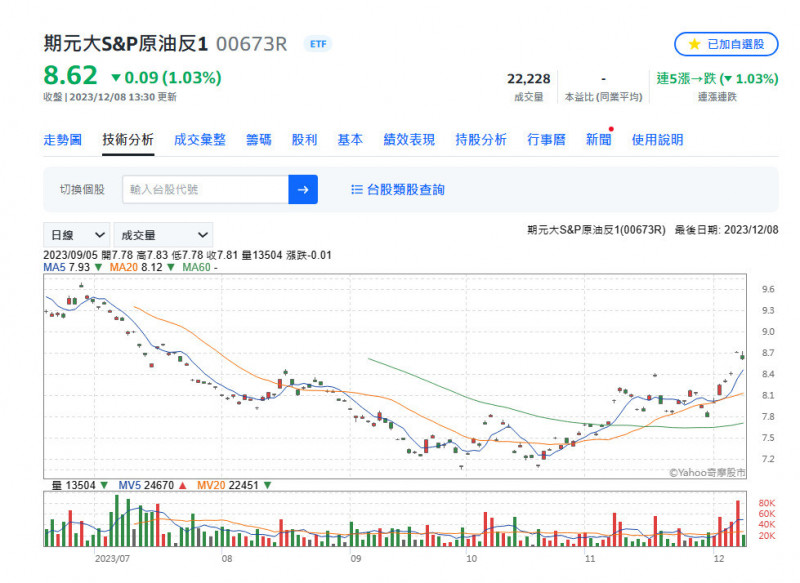Click the 本益比 (同業平均) label

pyautogui.click(x=604, y=96)
